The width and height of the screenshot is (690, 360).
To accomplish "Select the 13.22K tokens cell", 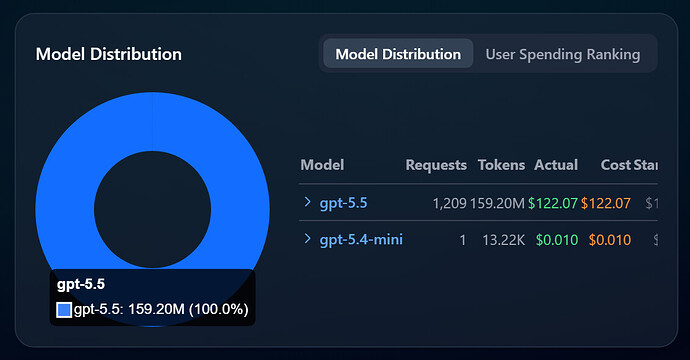I will coord(503,240).
